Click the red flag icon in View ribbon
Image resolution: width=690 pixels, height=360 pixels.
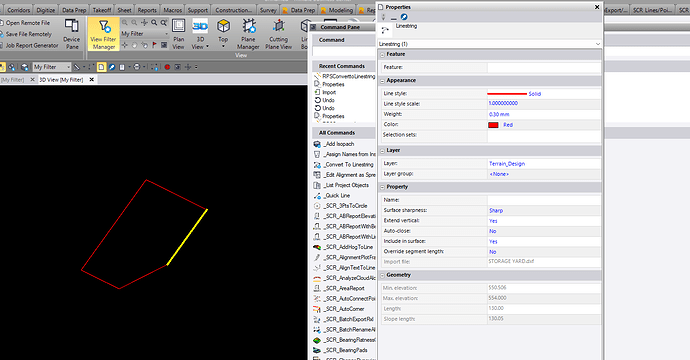click(x=154, y=45)
